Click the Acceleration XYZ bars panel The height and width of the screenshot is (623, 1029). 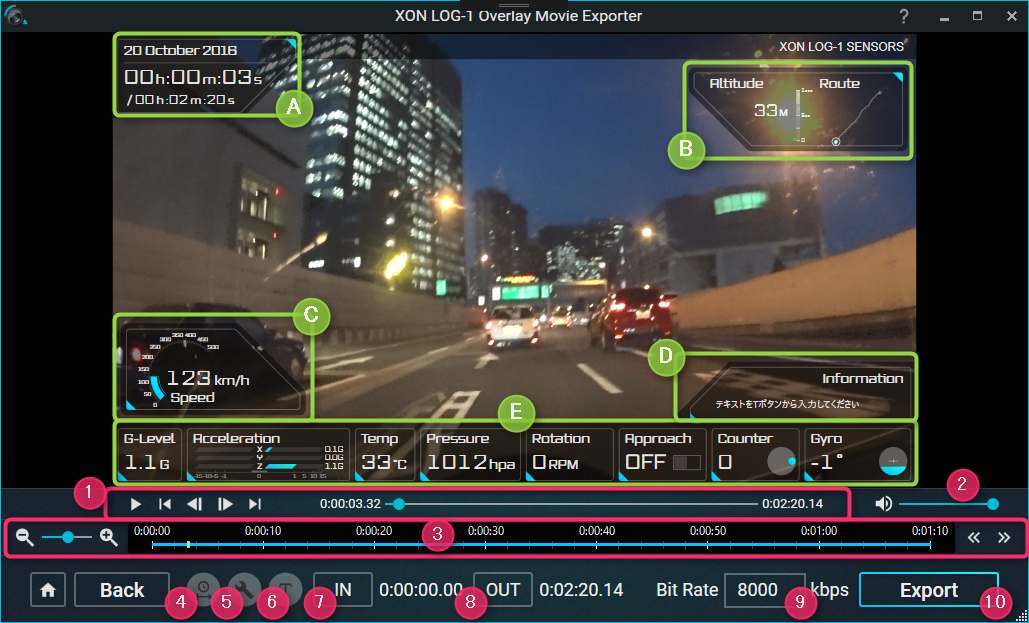(268, 455)
